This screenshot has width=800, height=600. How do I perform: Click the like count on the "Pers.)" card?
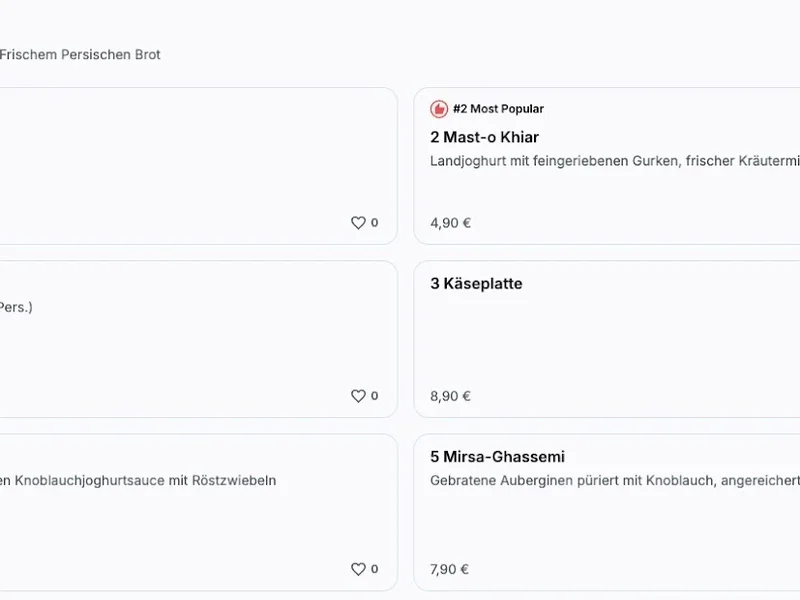pos(375,396)
